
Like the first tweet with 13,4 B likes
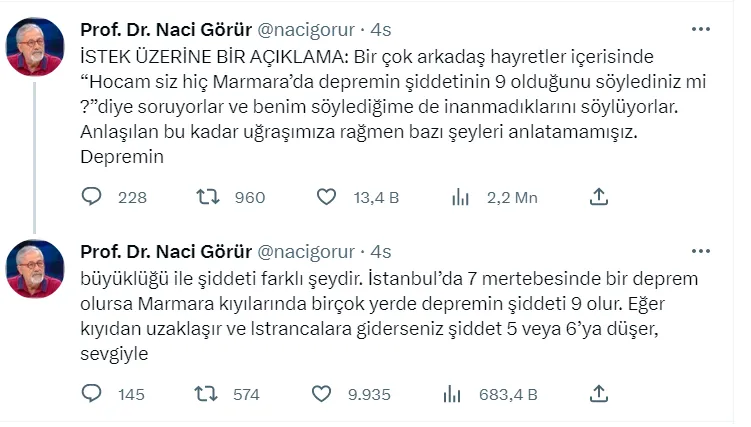[326, 197]
